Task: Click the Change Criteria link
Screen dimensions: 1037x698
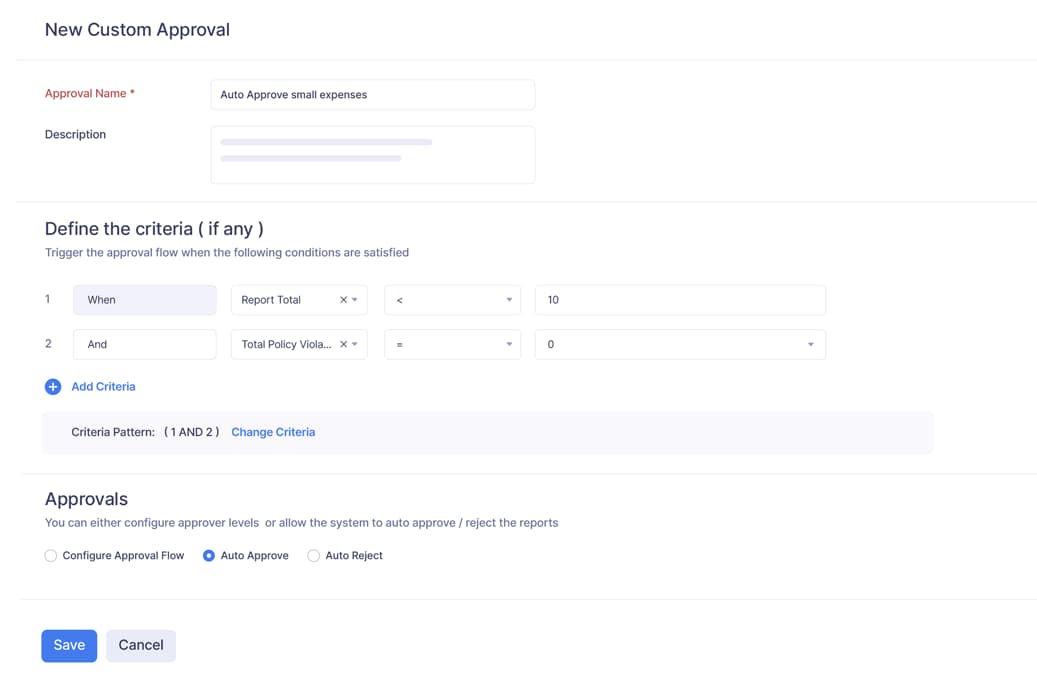Action: [x=273, y=432]
